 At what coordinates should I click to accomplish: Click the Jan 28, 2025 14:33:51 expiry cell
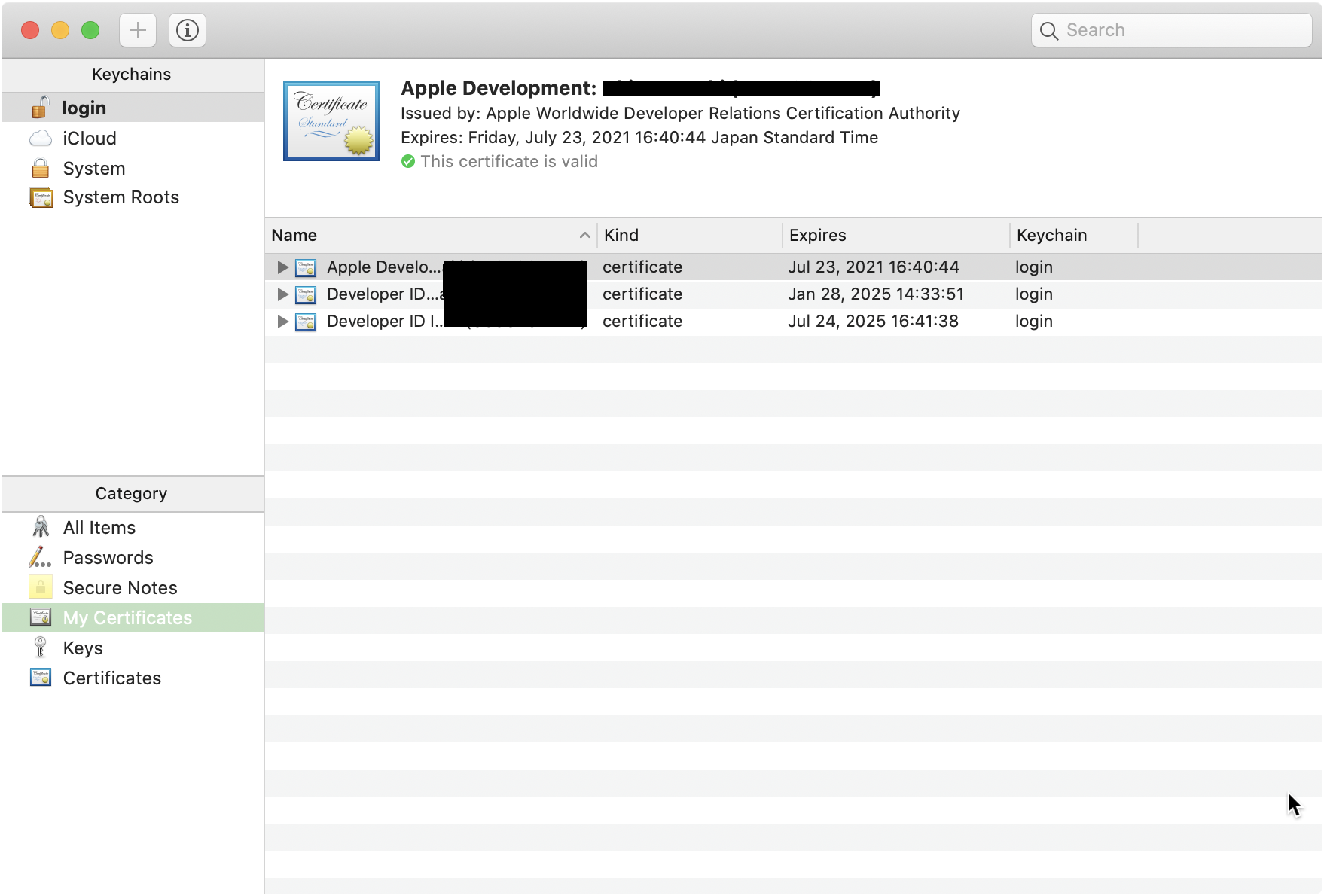coord(876,294)
